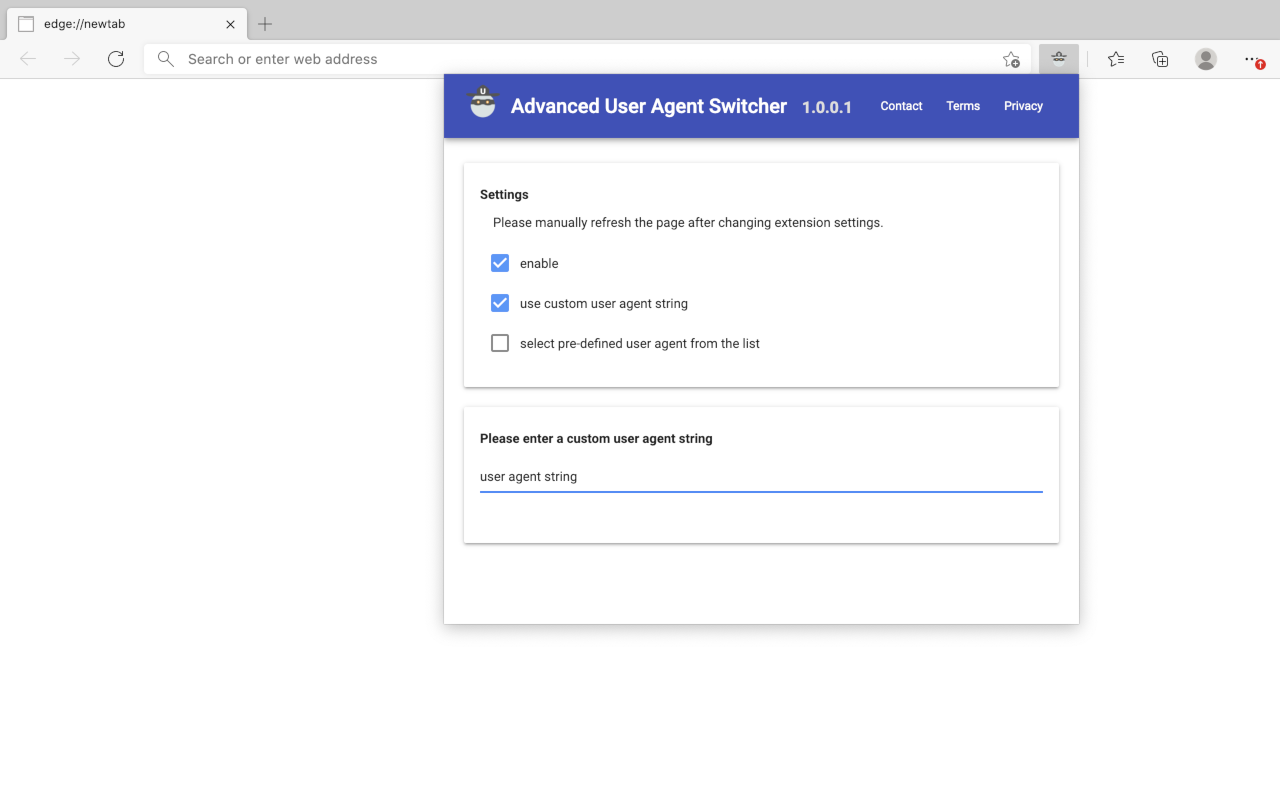
Task: Click the custom user agent string field
Action: coord(760,477)
